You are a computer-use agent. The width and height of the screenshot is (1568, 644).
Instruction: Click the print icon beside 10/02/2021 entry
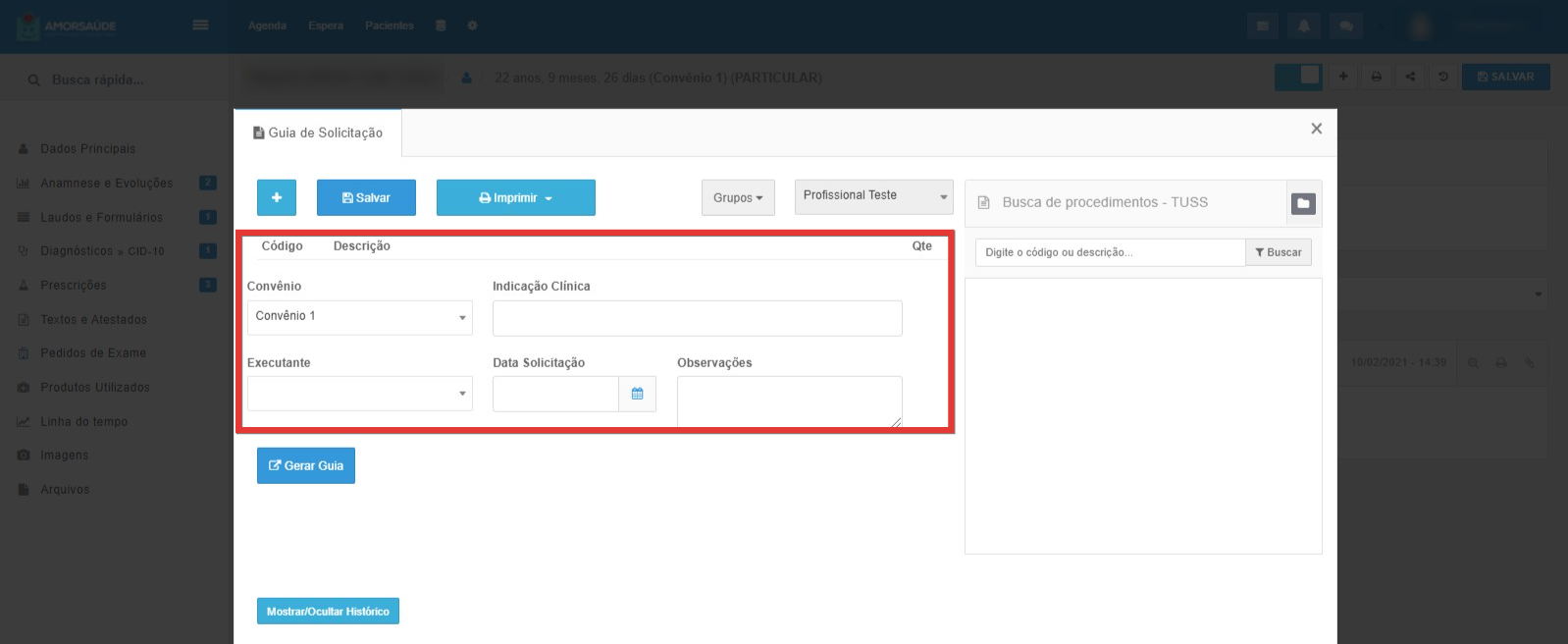(x=1500, y=363)
